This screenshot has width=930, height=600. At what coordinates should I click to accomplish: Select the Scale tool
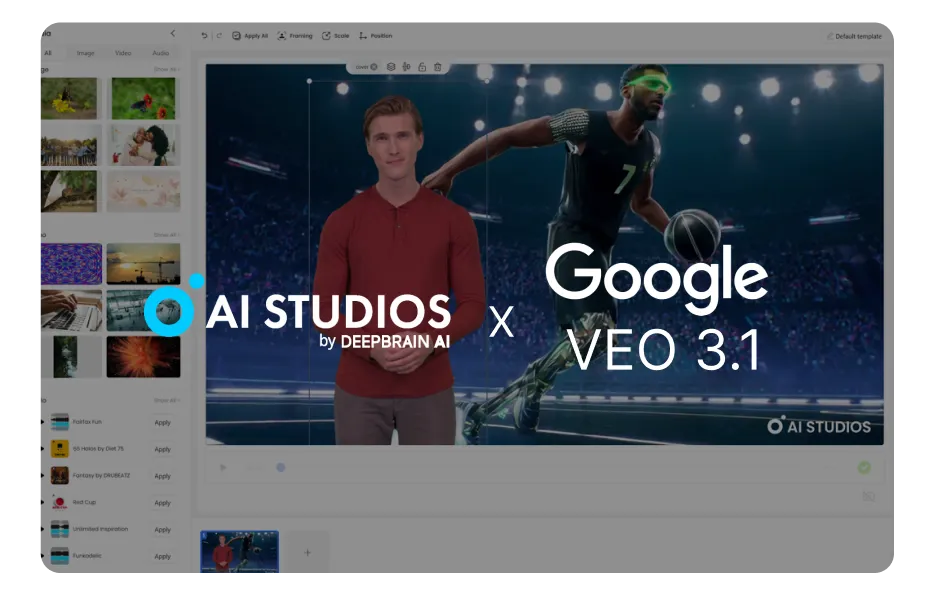pyautogui.click(x=336, y=36)
